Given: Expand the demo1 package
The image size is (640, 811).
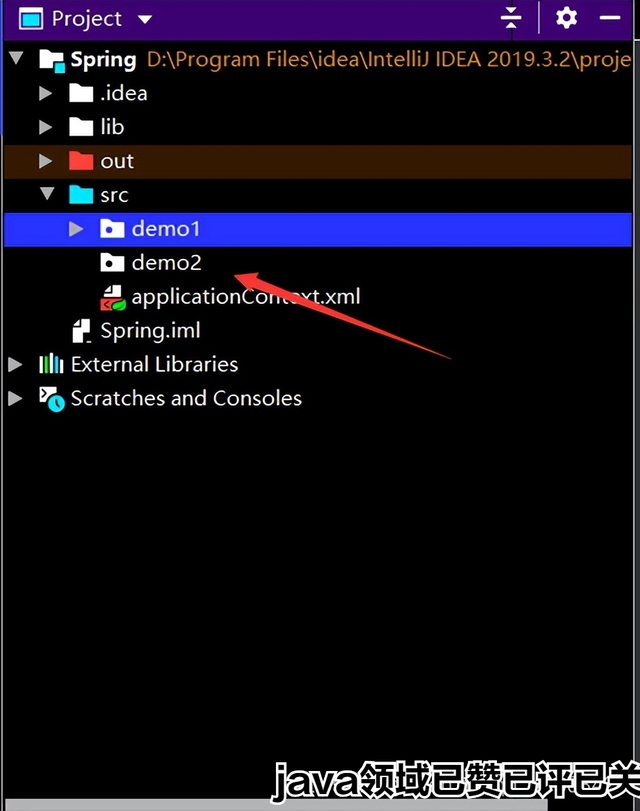Looking at the screenshot, I should click(x=76, y=229).
